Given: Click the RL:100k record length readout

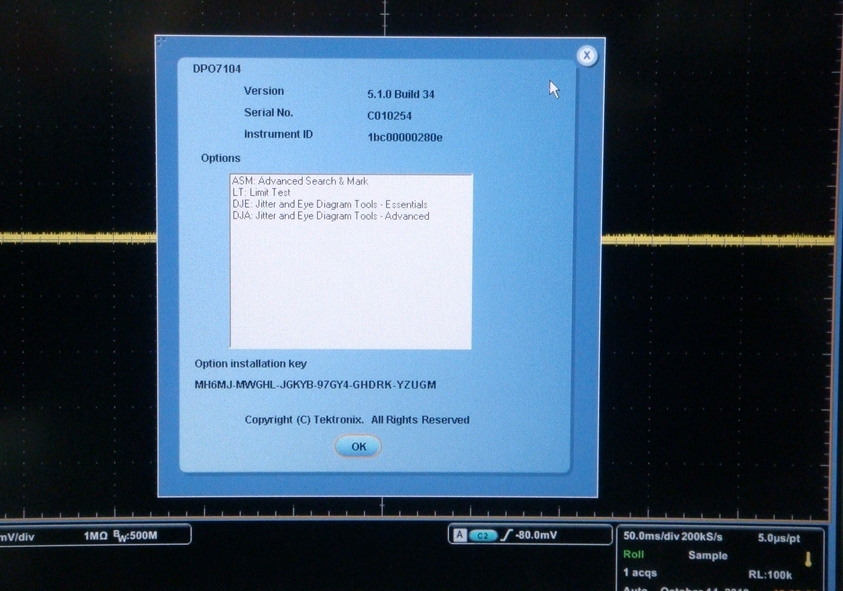Looking at the screenshot, I should tap(770, 575).
